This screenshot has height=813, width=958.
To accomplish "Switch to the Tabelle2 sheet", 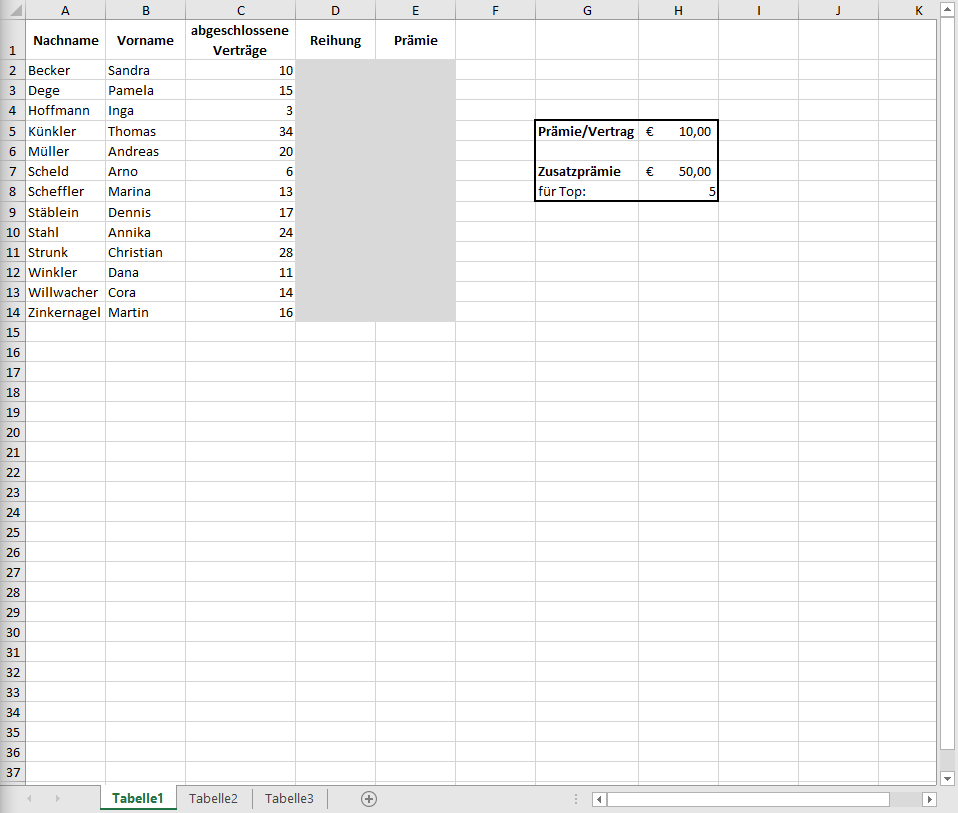I will coord(213,798).
